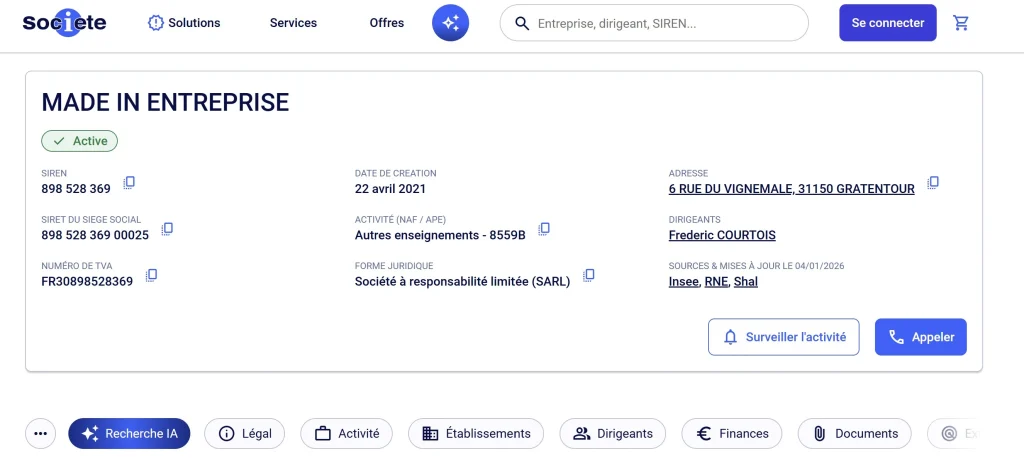
Task: Open the Insee source link
Action: coord(684,282)
